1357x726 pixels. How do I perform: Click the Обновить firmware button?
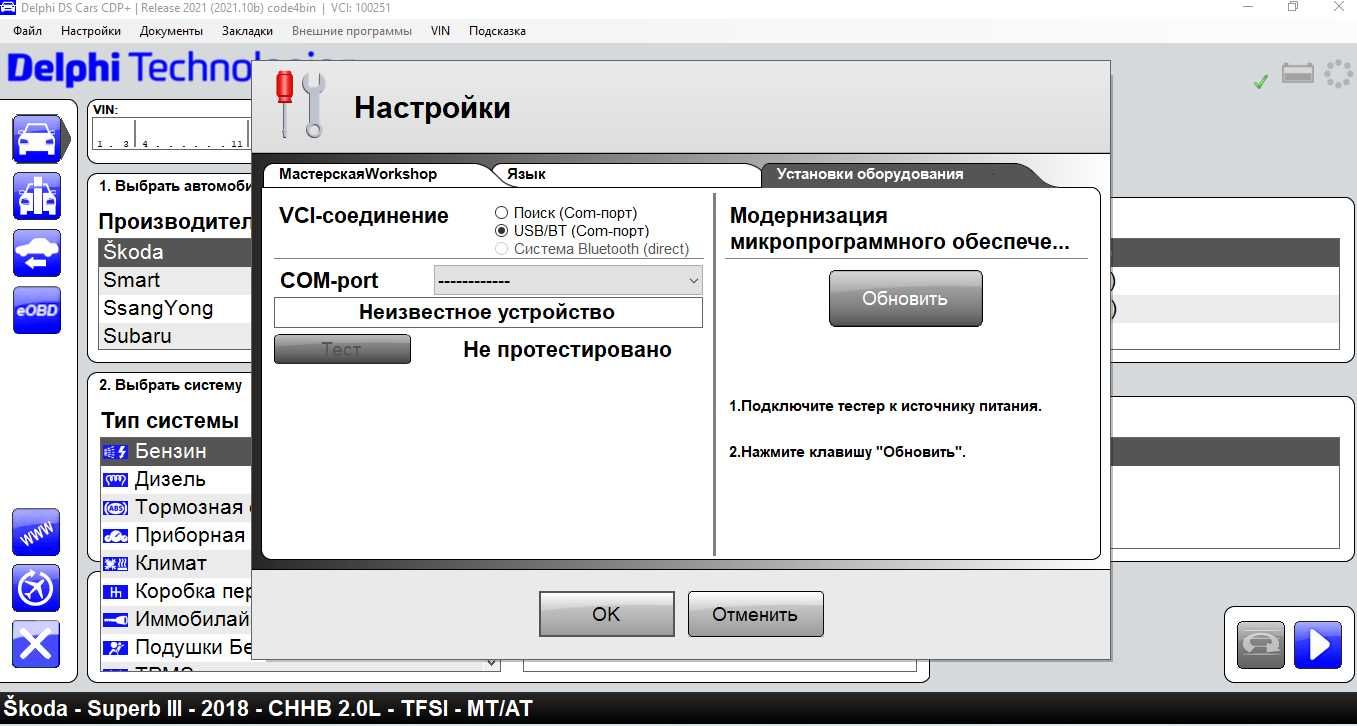[x=905, y=298]
